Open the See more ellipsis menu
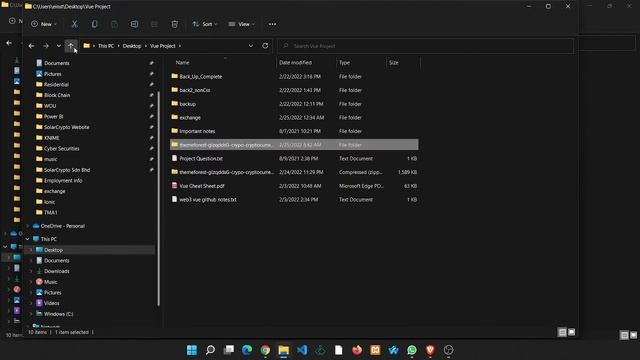 point(272,24)
